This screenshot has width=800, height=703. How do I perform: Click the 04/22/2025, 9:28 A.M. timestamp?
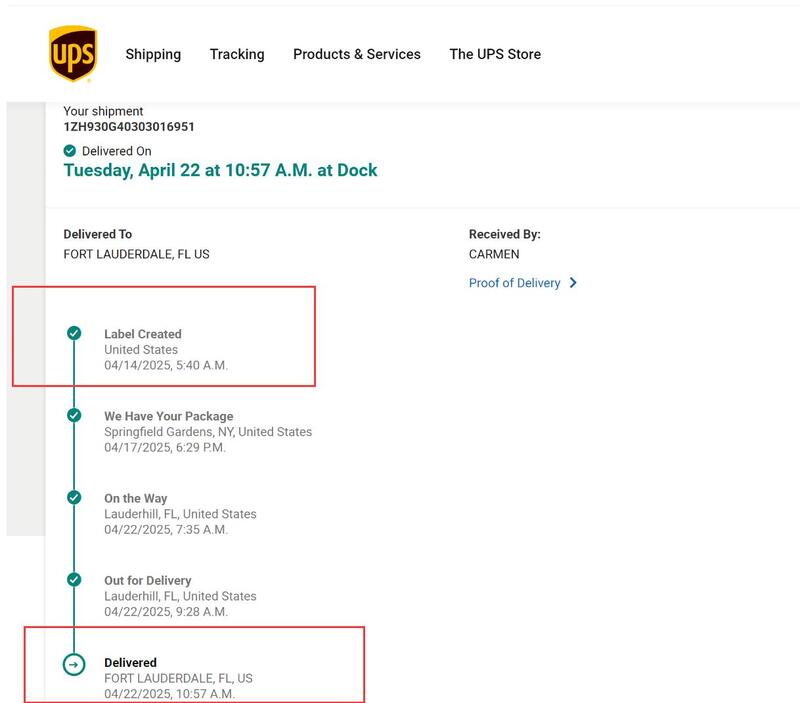click(166, 612)
